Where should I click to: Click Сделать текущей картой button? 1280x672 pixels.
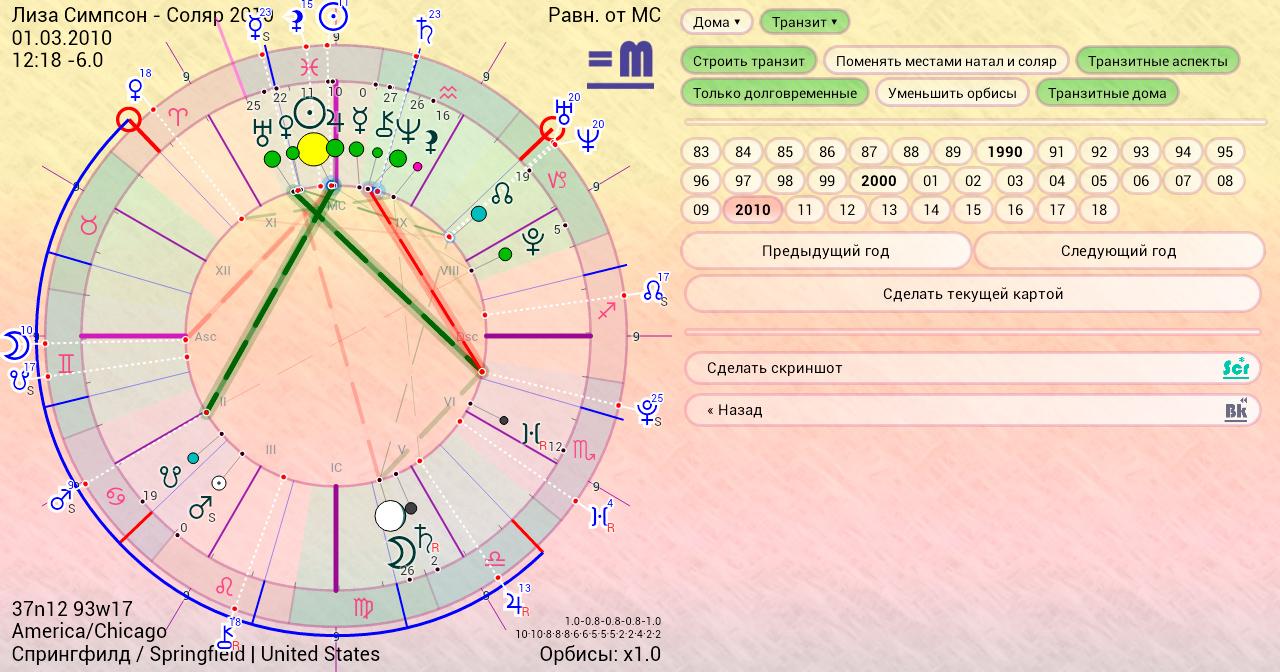(972, 294)
